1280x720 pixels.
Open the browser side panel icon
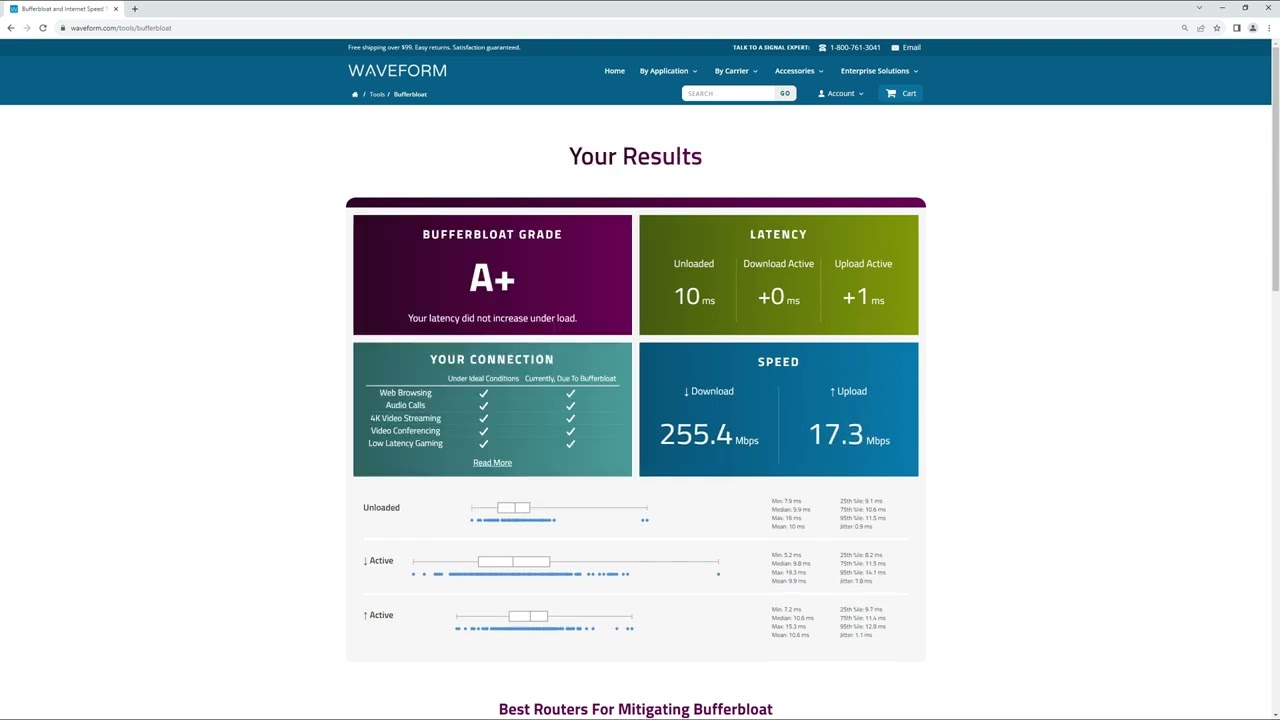point(1236,28)
